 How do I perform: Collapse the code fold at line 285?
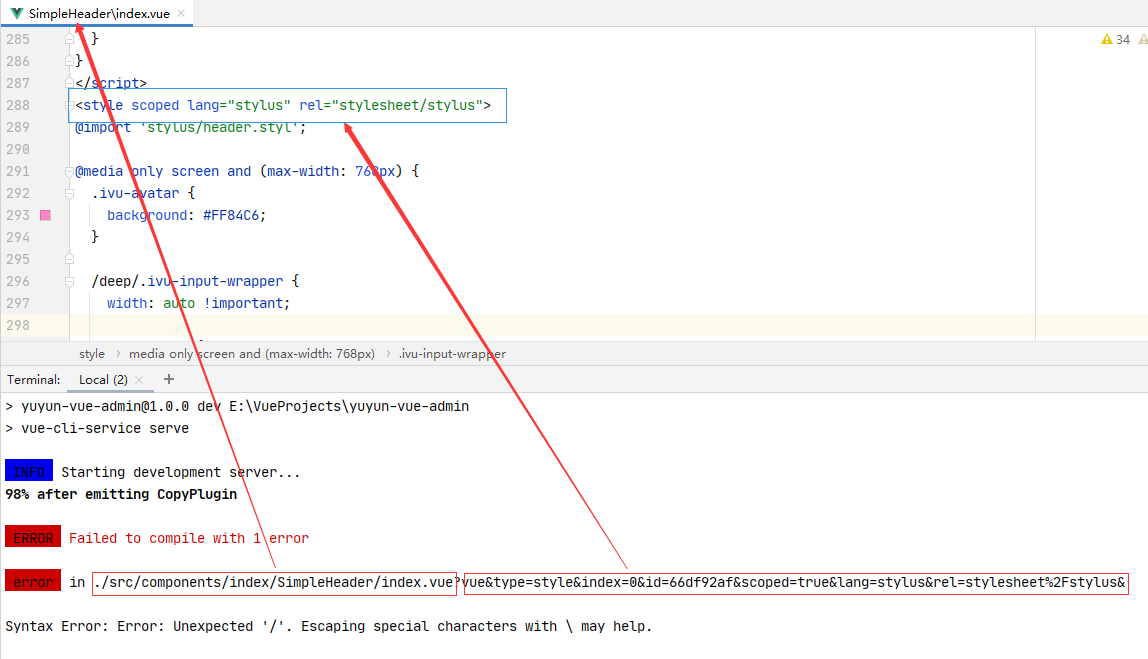(68, 39)
